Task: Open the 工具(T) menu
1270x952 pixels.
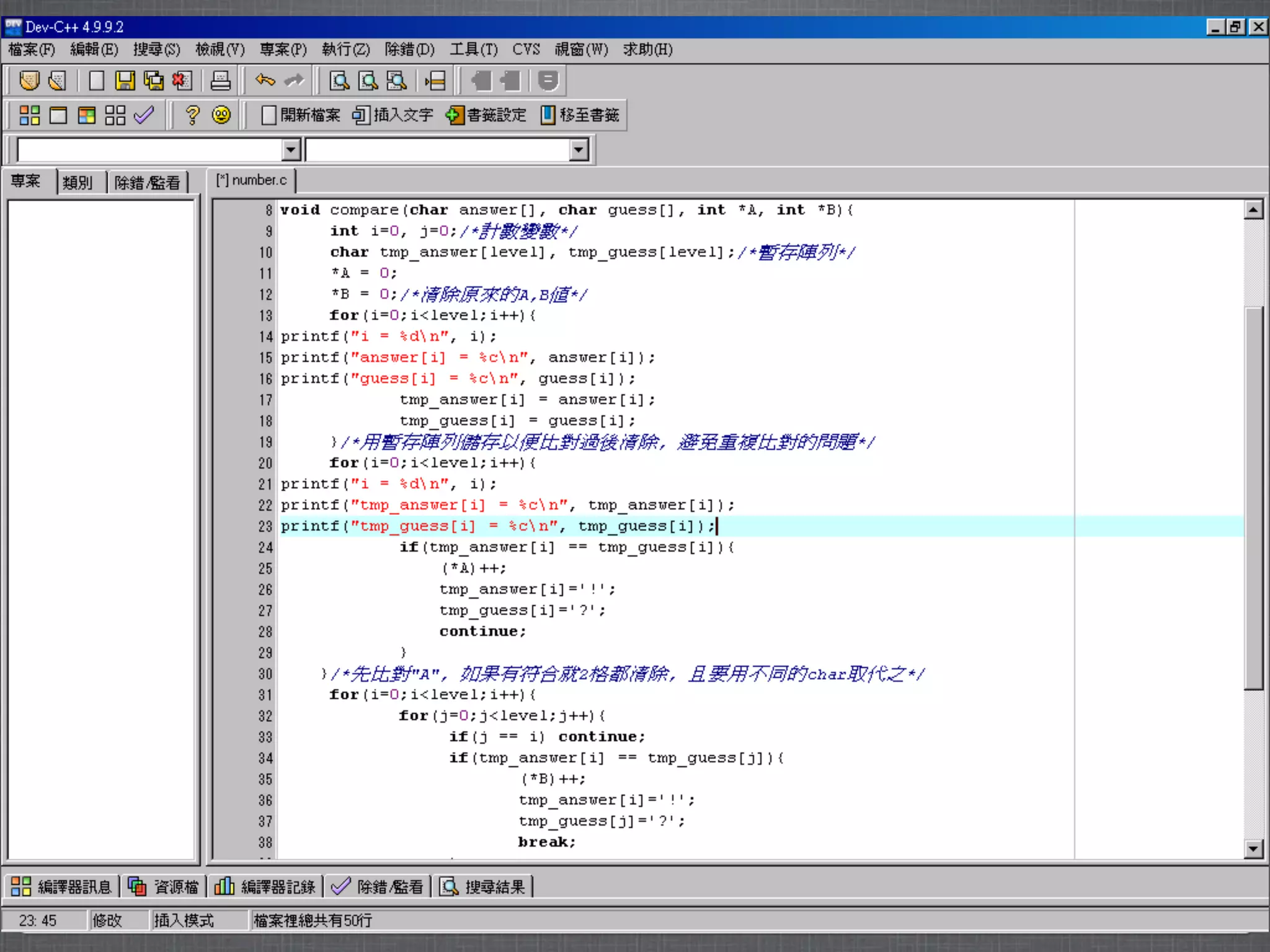Action: pos(473,49)
